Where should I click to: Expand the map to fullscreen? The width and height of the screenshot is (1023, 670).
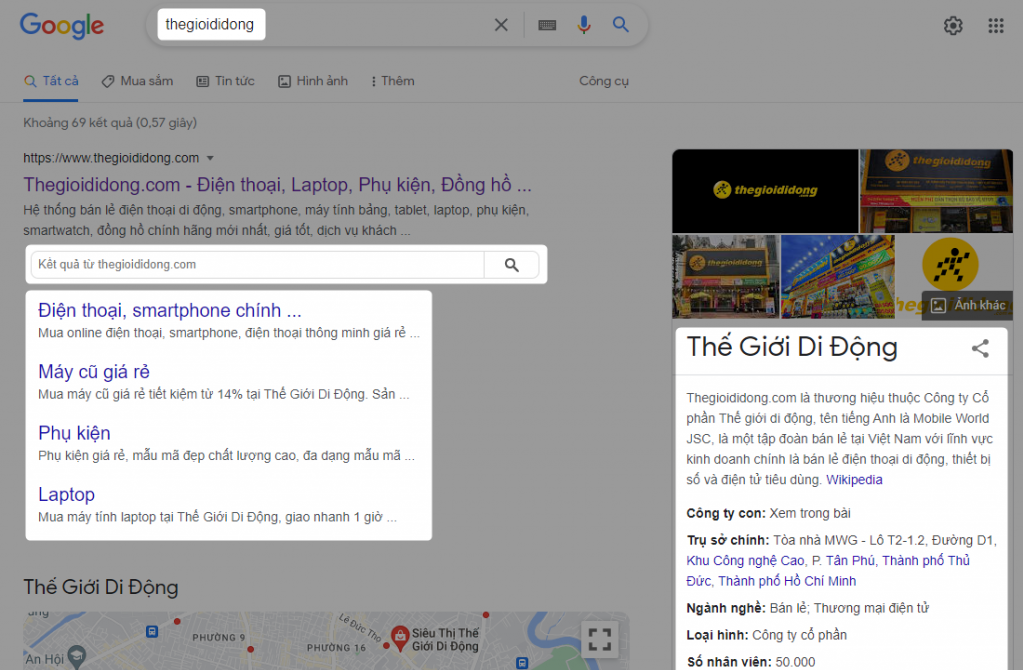point(600,639)
